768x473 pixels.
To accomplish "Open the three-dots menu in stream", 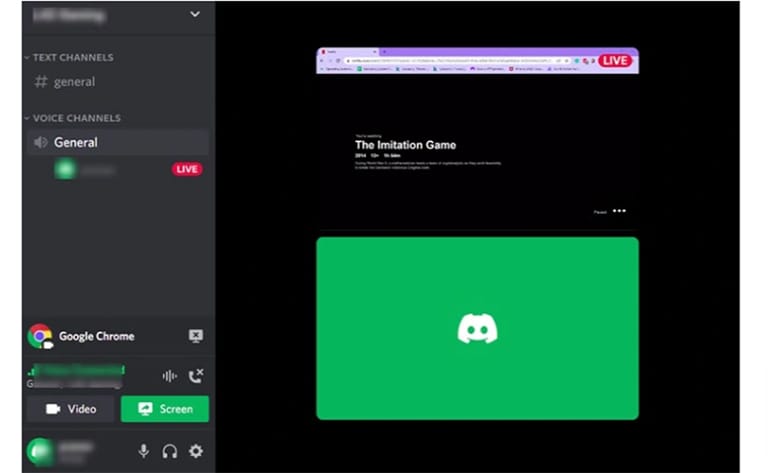I will click(x=620, y=211).
